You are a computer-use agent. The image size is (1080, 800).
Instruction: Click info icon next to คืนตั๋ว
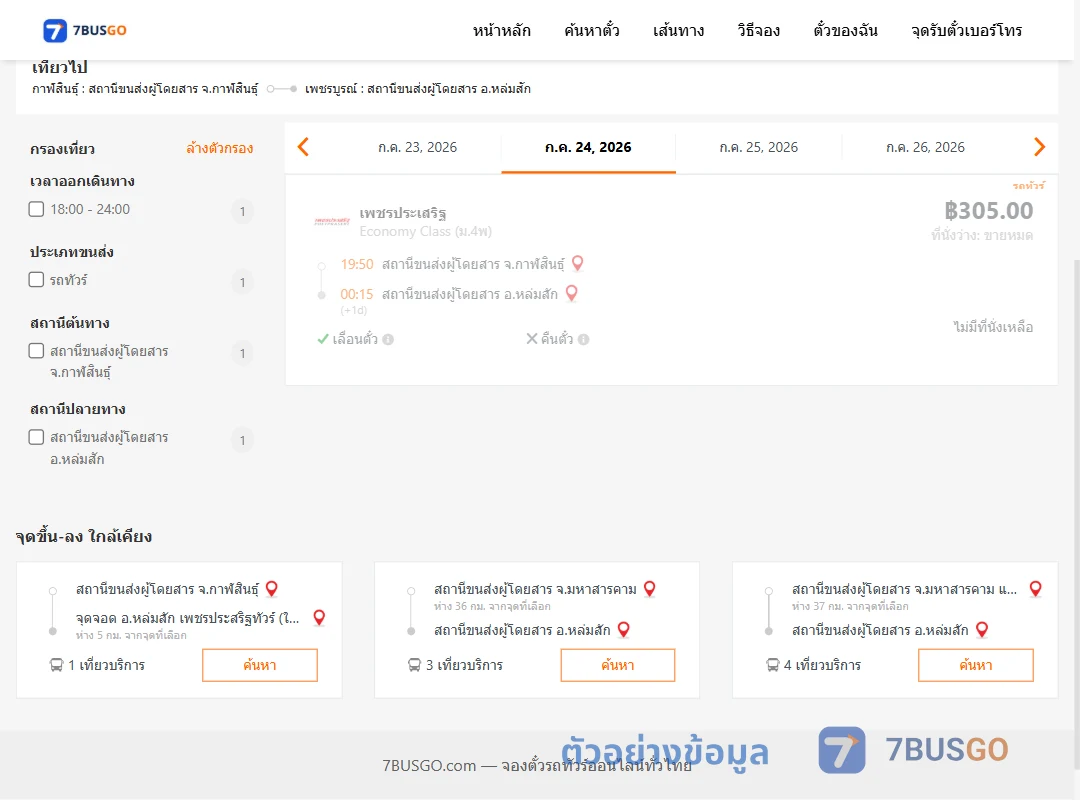coord(583,339)
